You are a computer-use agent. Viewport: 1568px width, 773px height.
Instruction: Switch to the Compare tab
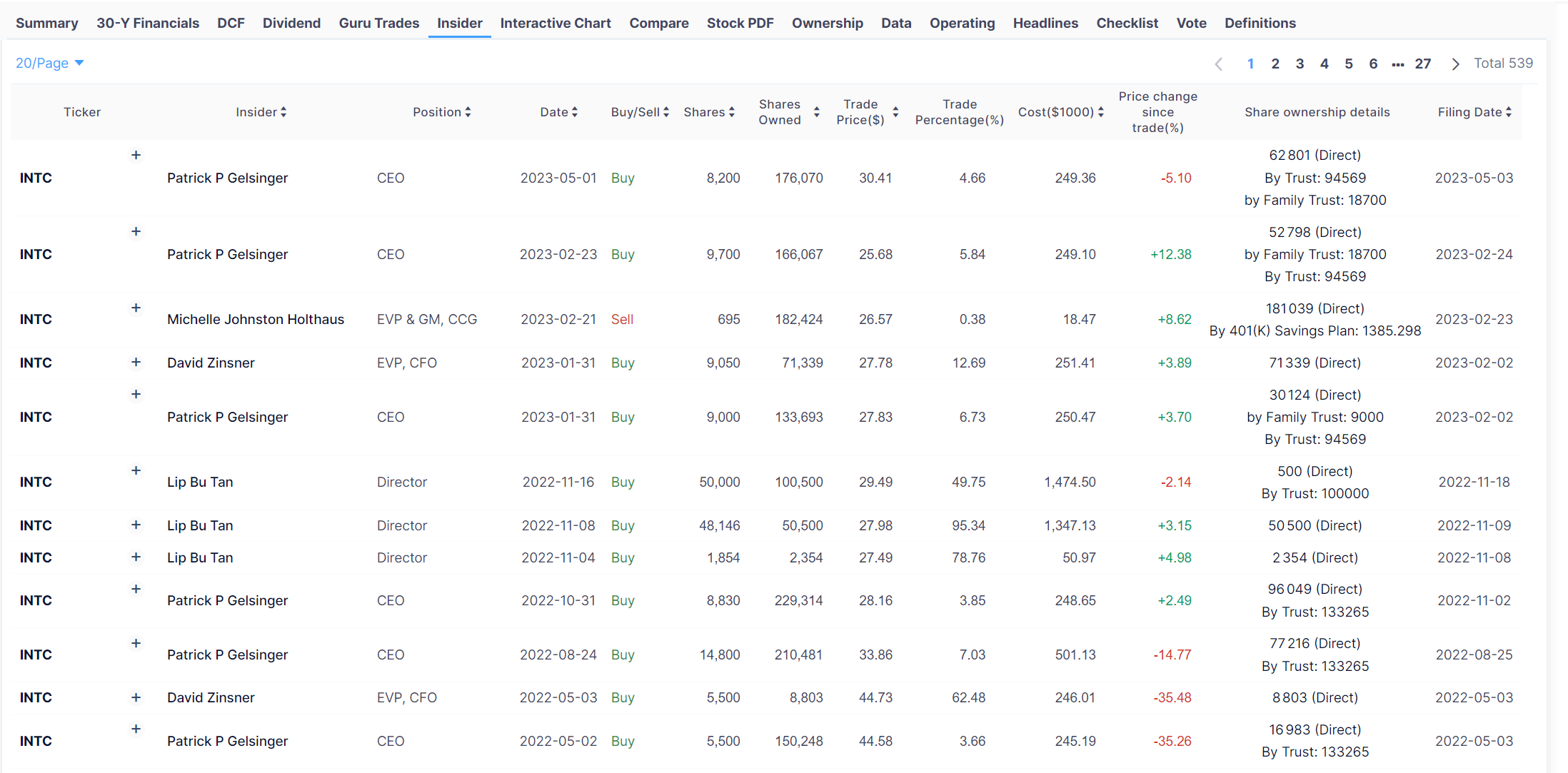(659, 23)
